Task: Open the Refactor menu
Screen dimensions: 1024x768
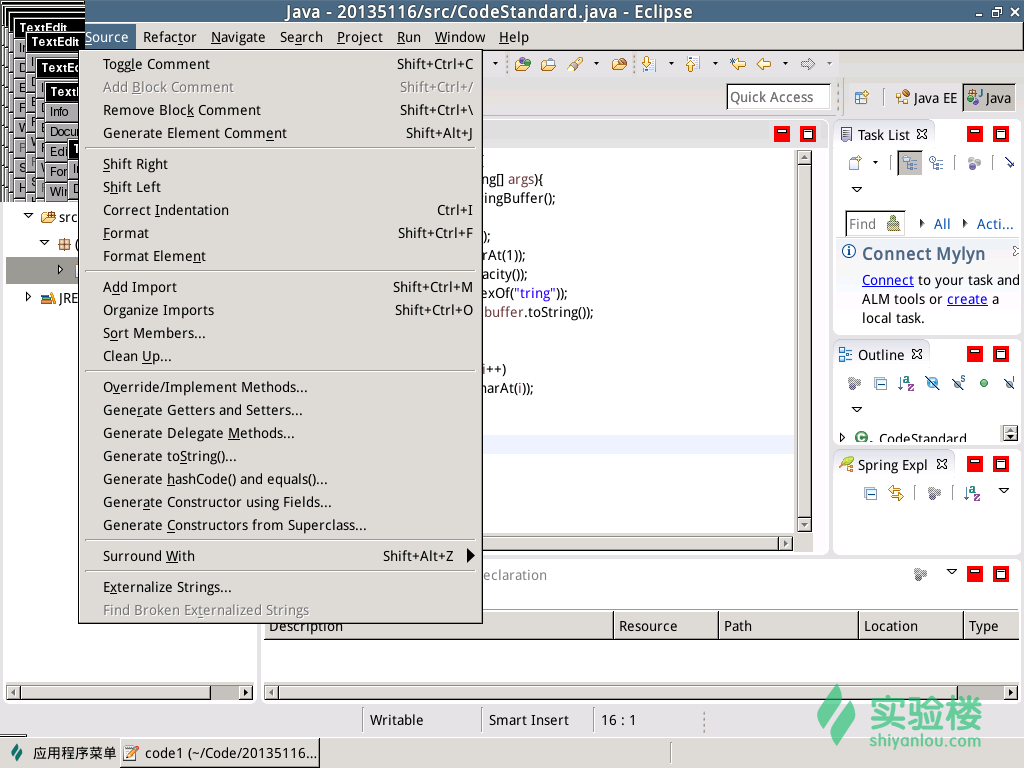Action: coord(170,37)
